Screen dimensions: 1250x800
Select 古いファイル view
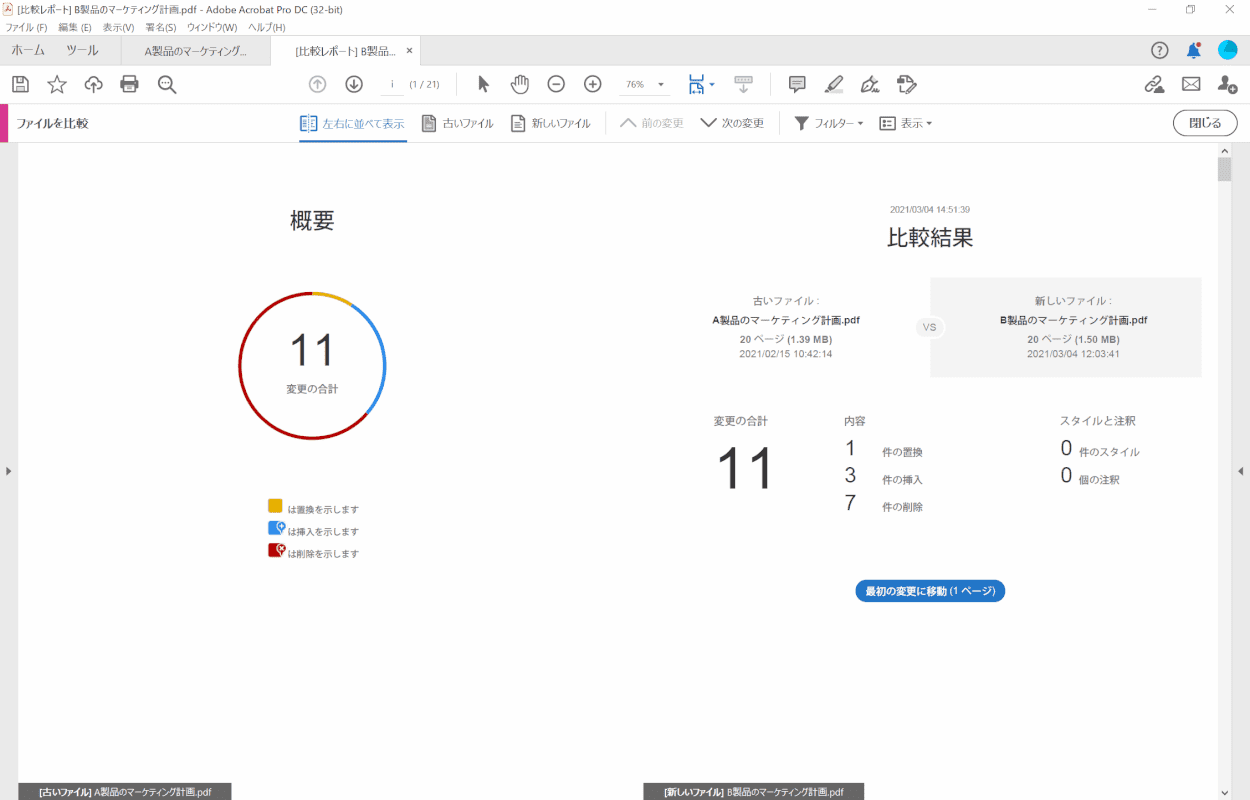(458, 123)
